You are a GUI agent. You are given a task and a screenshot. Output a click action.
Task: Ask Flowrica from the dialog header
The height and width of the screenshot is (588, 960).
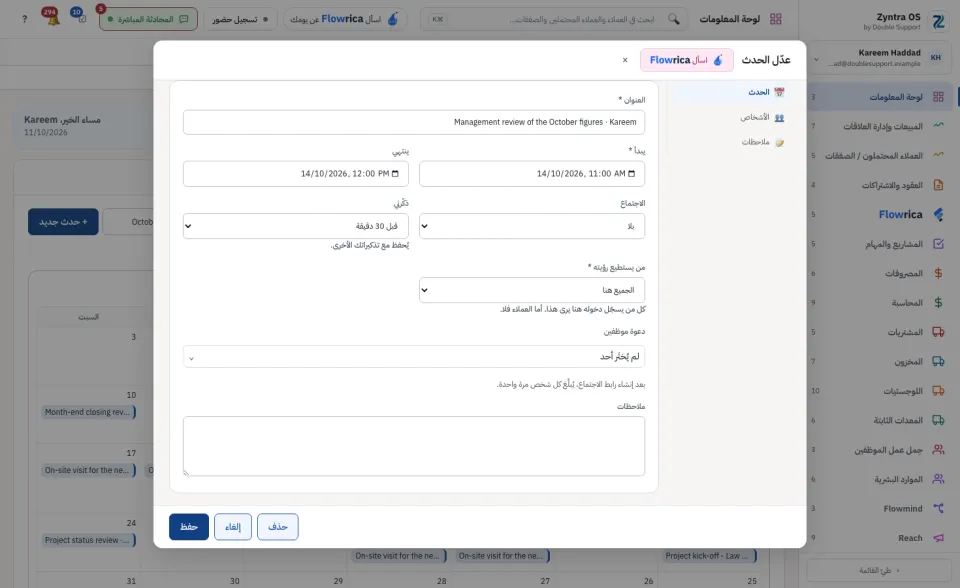pos(686,60)
